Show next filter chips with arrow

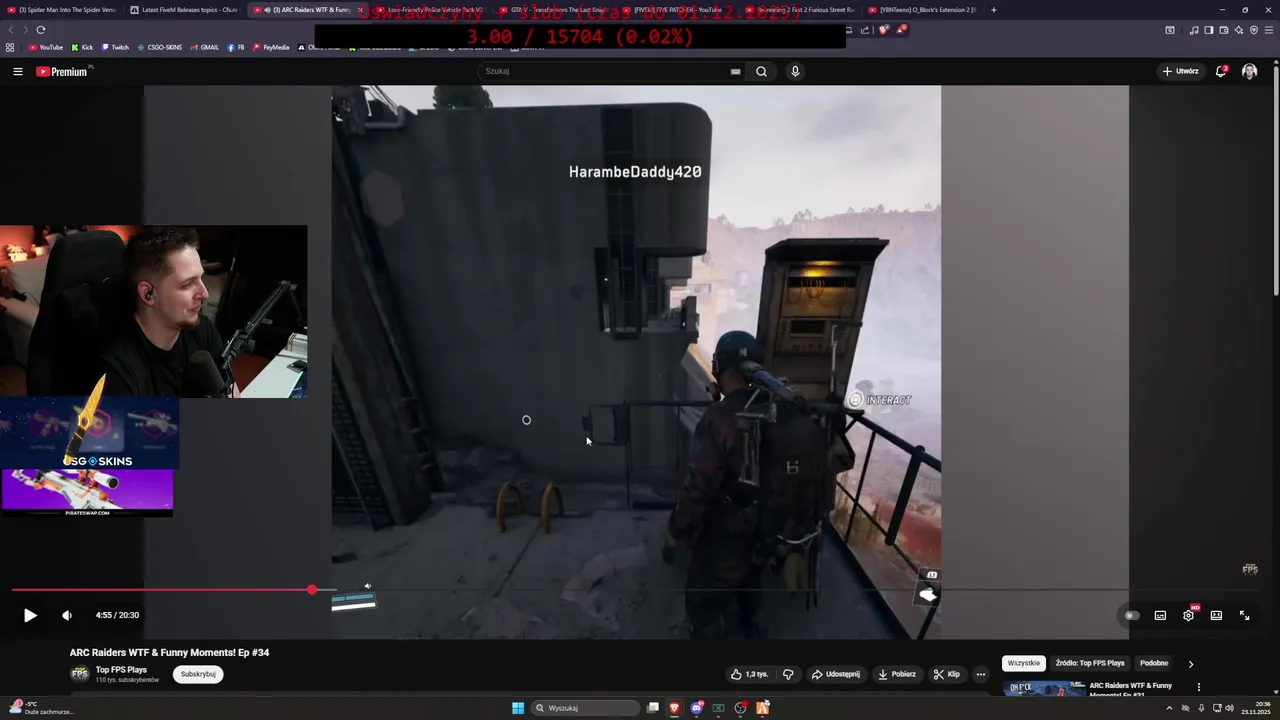point(1190,663)
